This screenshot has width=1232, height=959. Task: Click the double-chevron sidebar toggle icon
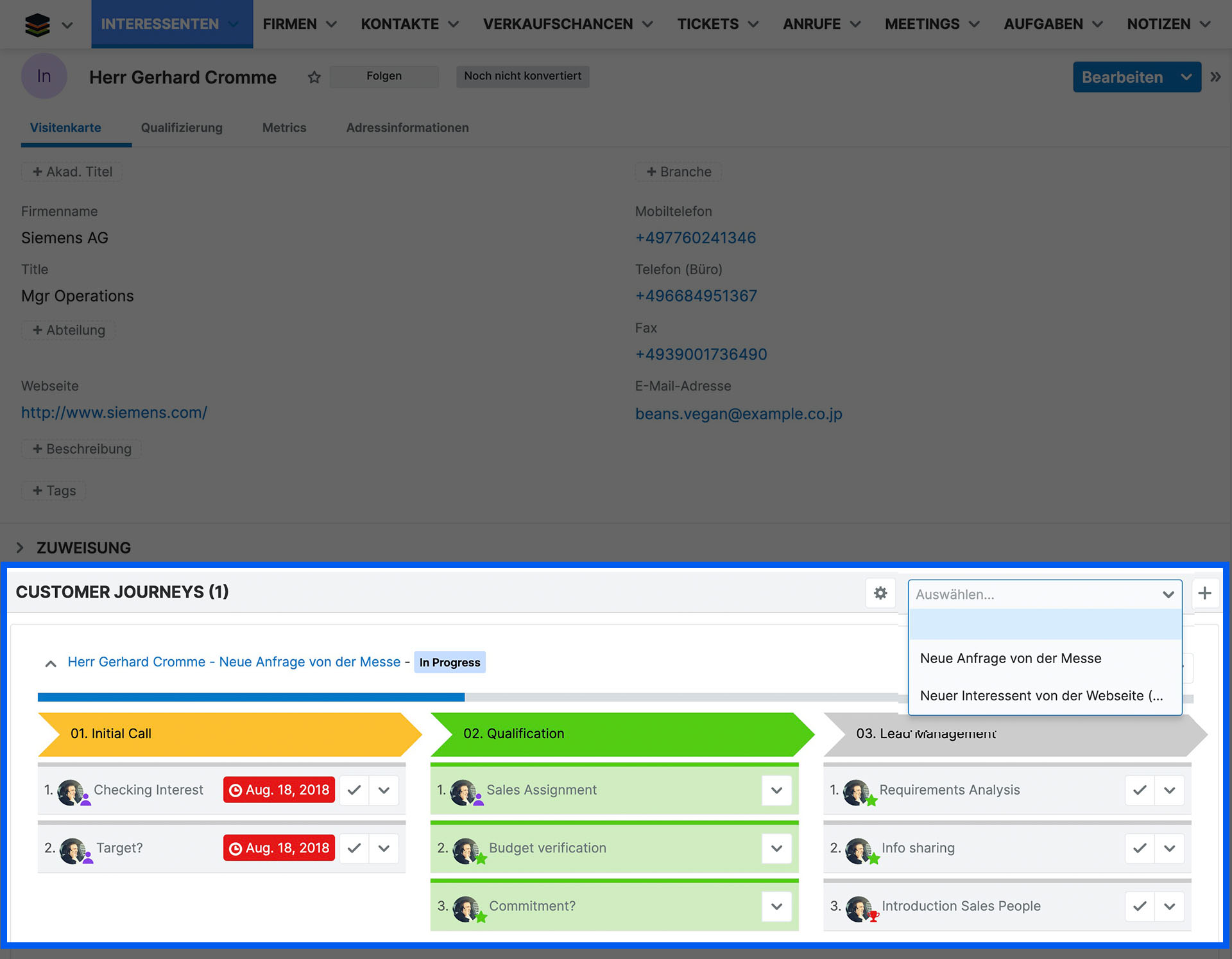click(1215, 77)
